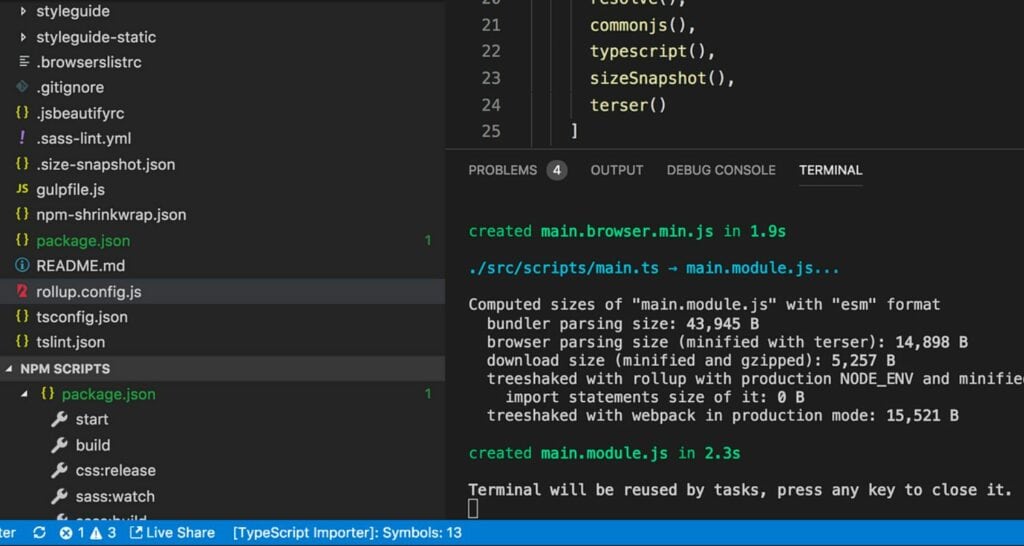Expand the styleguide-static folder
Viewport: 1024px width, 546px height.
pyautogui.click(x=24, y=37)
